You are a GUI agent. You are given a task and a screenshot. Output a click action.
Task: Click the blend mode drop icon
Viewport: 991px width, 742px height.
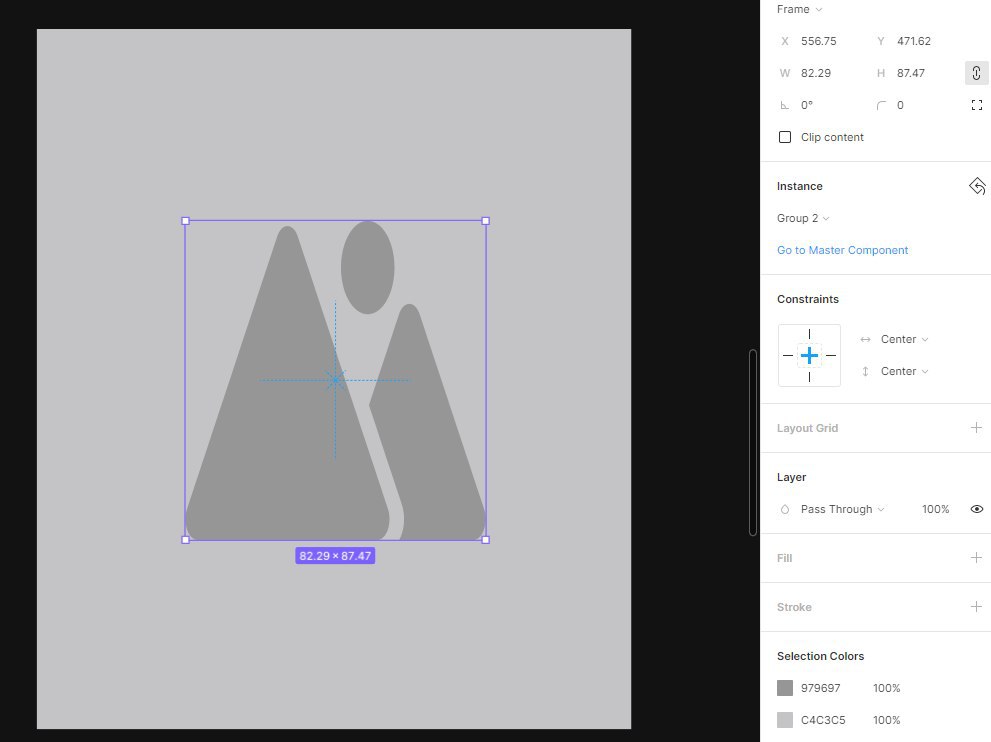click(x=784, y=509)
